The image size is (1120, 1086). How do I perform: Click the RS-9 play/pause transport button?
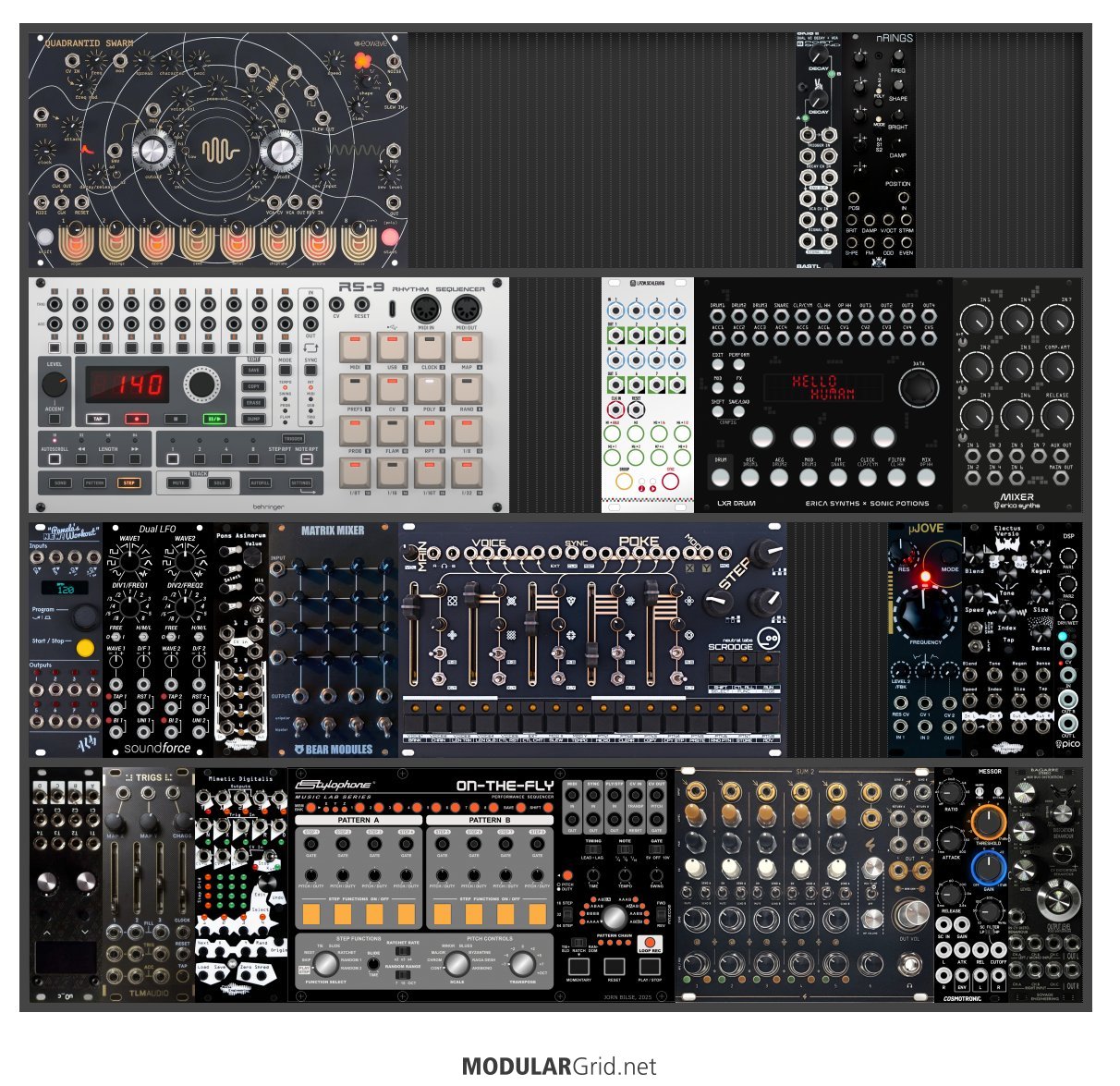[x=214, y=419]
